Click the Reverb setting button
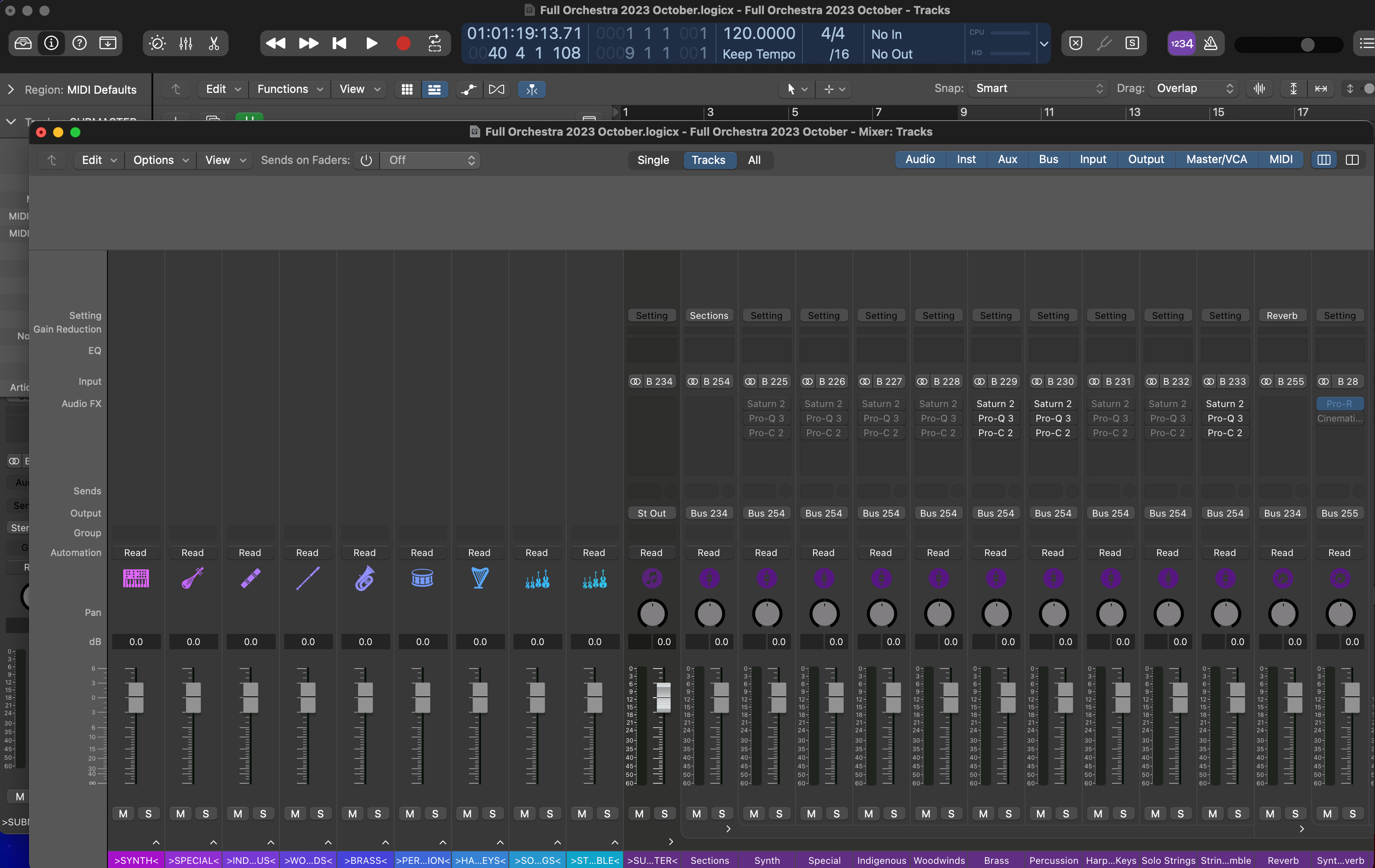Screen dimensions: 1375x868 pos(1282,316)
